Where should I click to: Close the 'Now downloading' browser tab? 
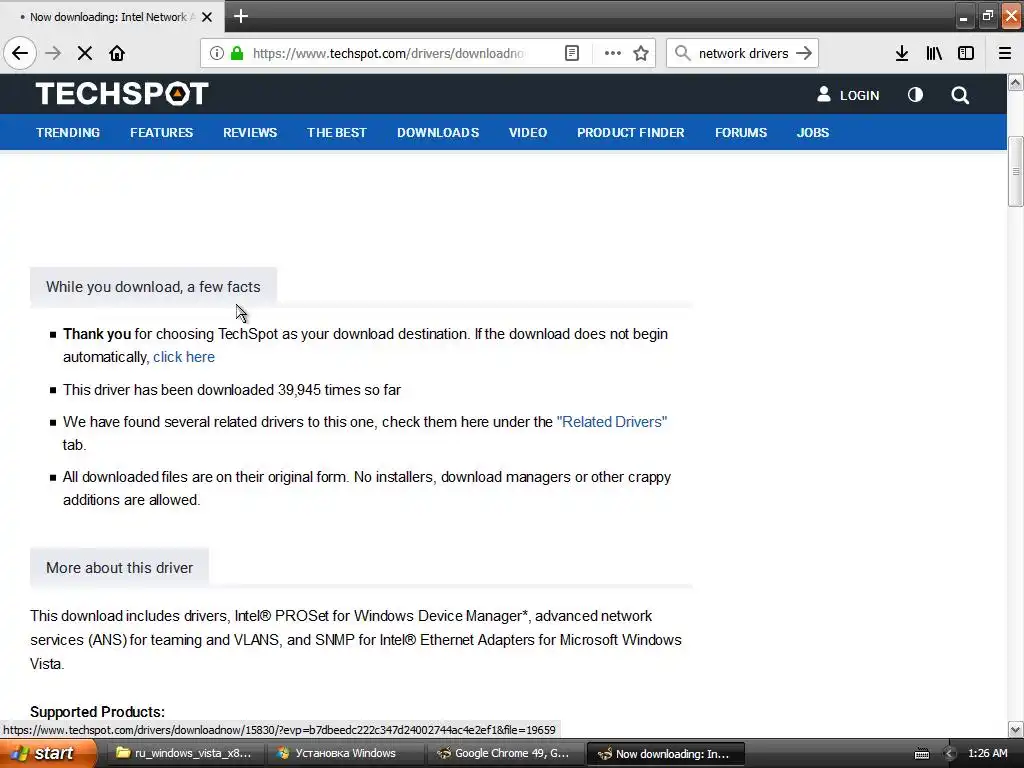pos(207,17)
